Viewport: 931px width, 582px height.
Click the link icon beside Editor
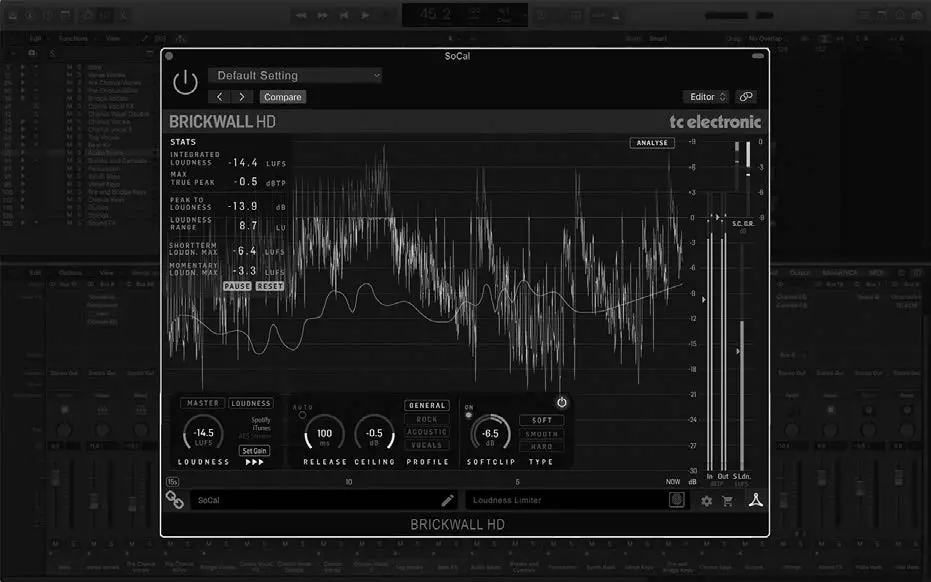[x=745, y=97]
